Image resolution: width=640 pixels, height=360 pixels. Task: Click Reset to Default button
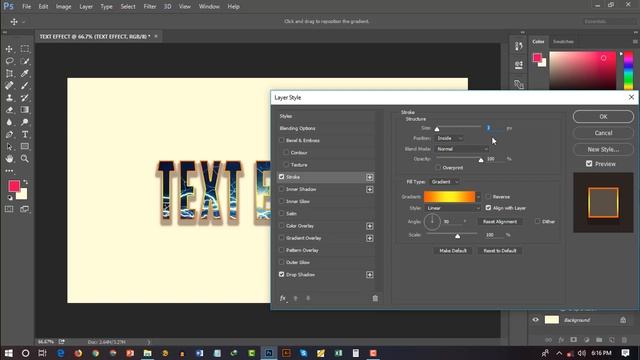tap(500, 251)
